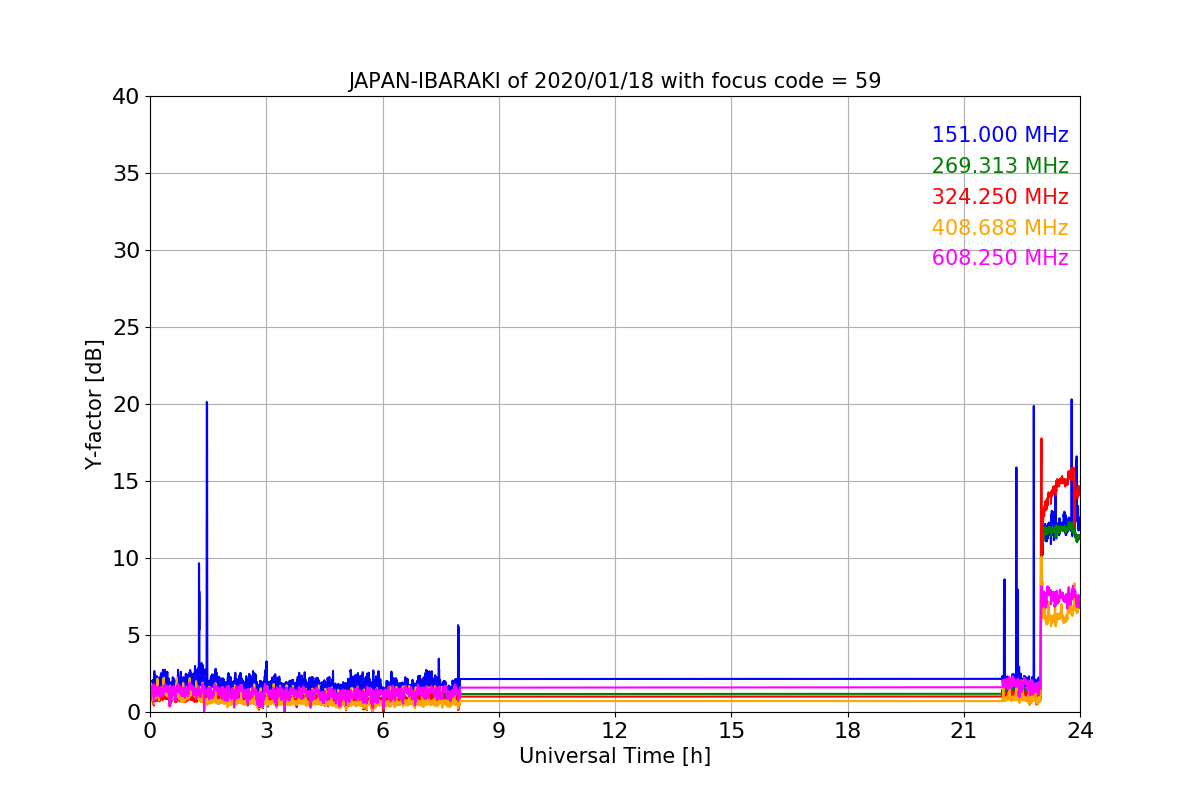Click the y-axis tick label 15

pos(126,482)
